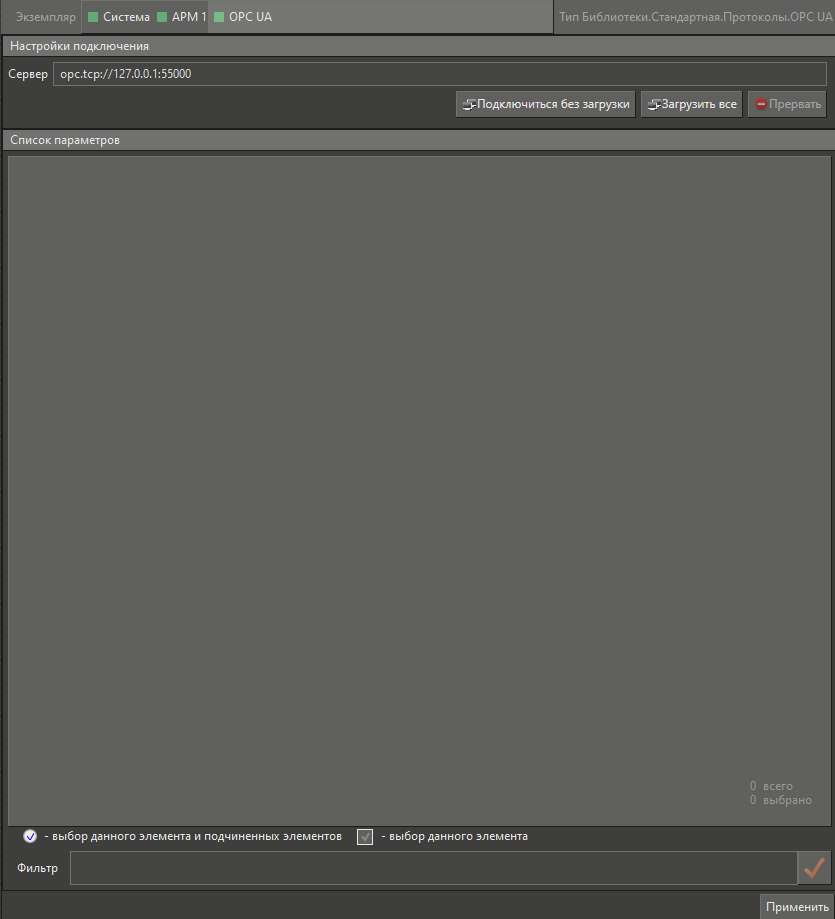
Task: Click the '0 выбрано' selected counter
Action: (780, 800)
